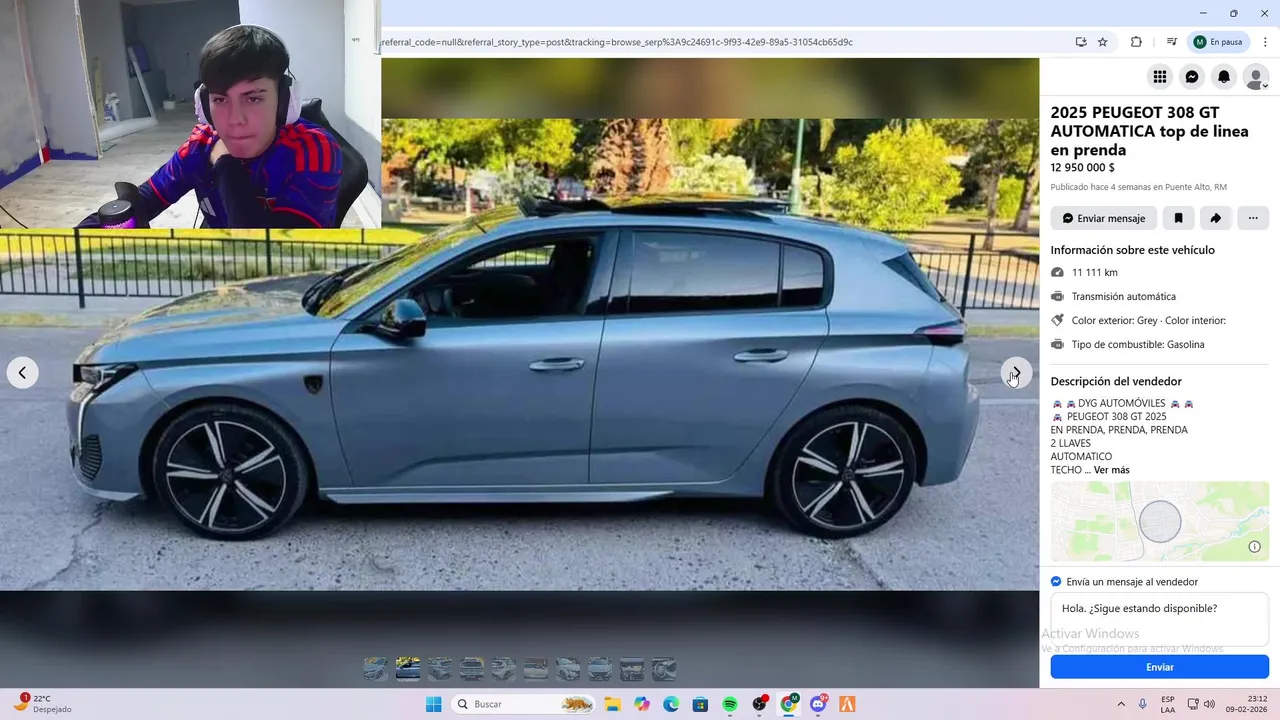
Task: Open Microsoft Store from the taskbar
Action: [700, 704]
